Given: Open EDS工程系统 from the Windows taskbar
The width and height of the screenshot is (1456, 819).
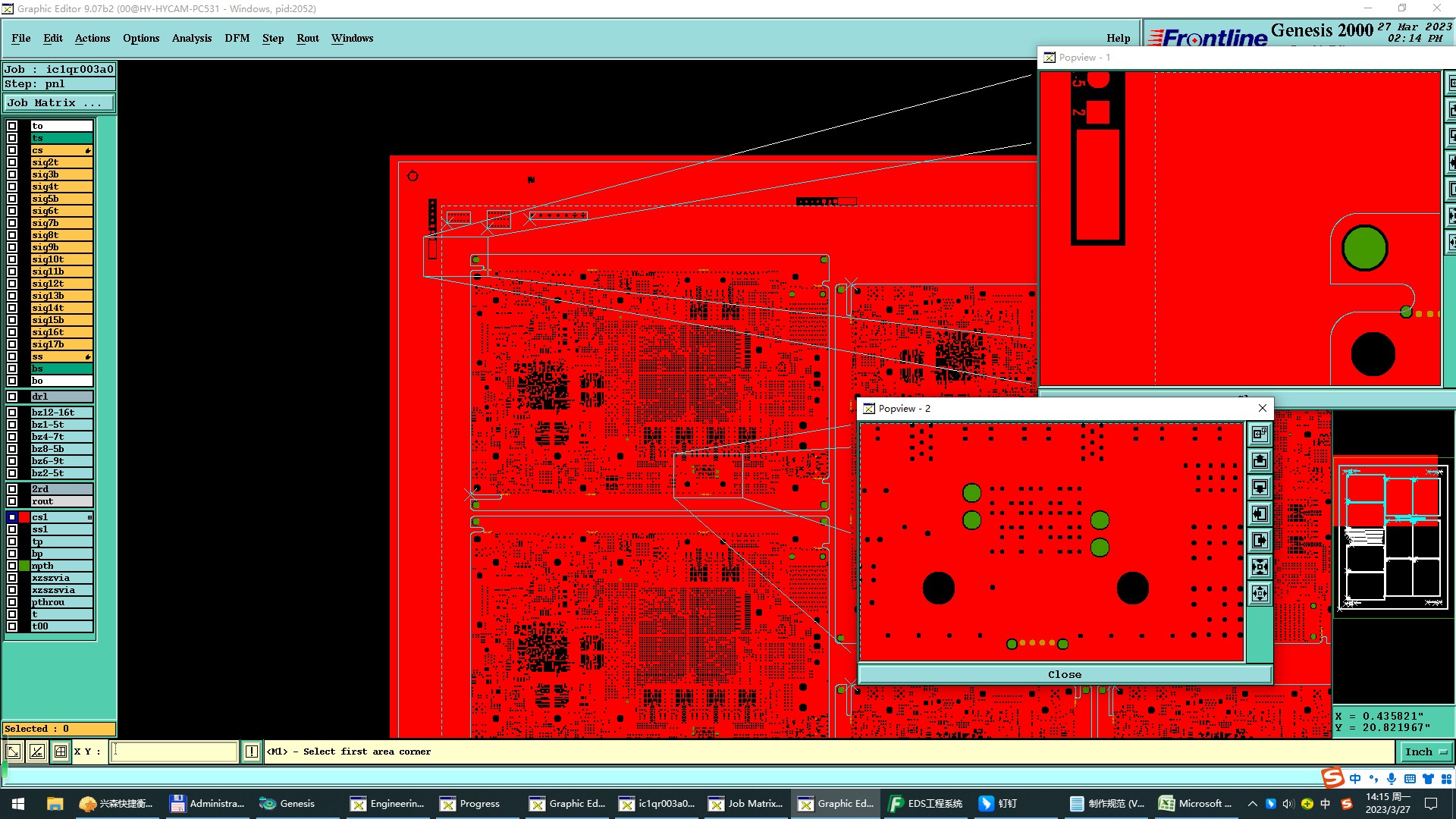Looking at the screenshot, I should coord(927,803).
